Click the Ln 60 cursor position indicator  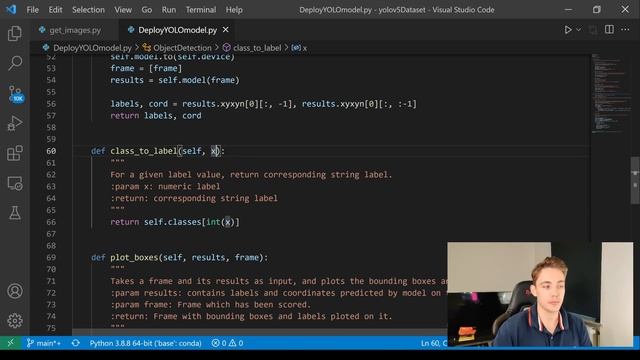coord(433,343)
